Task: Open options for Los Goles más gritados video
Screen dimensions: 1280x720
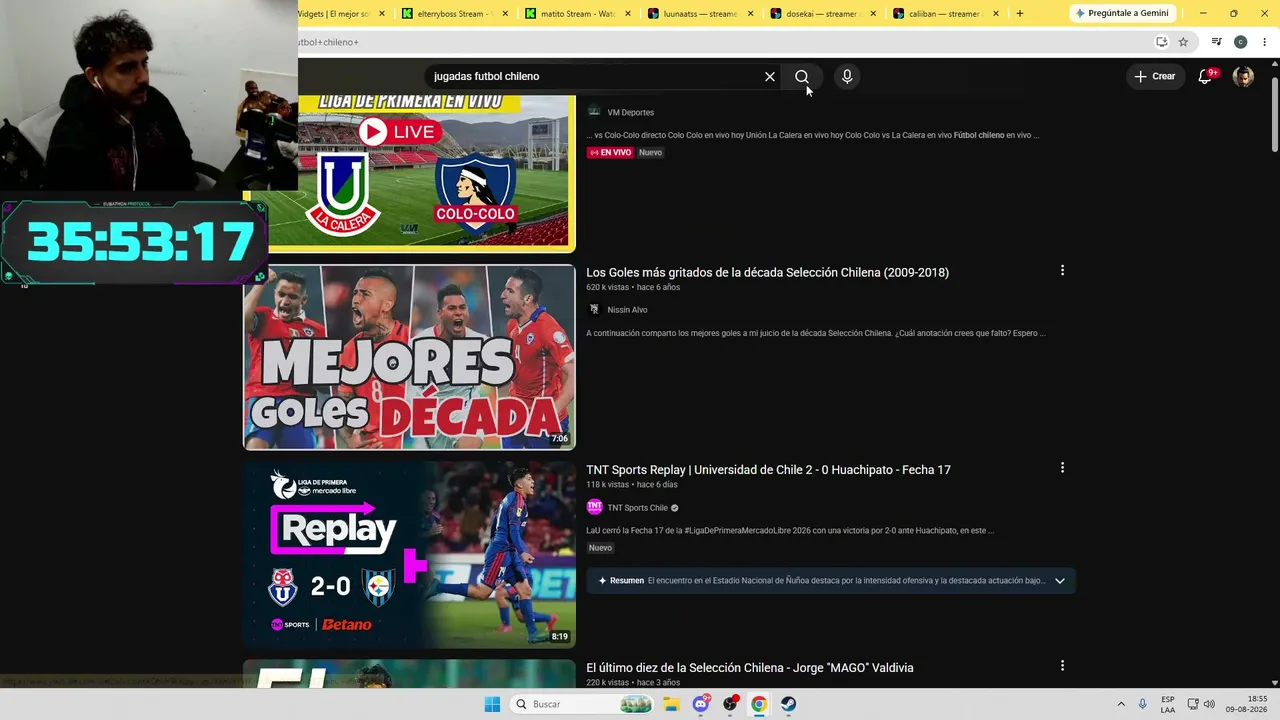Action: pos(1062,270)
